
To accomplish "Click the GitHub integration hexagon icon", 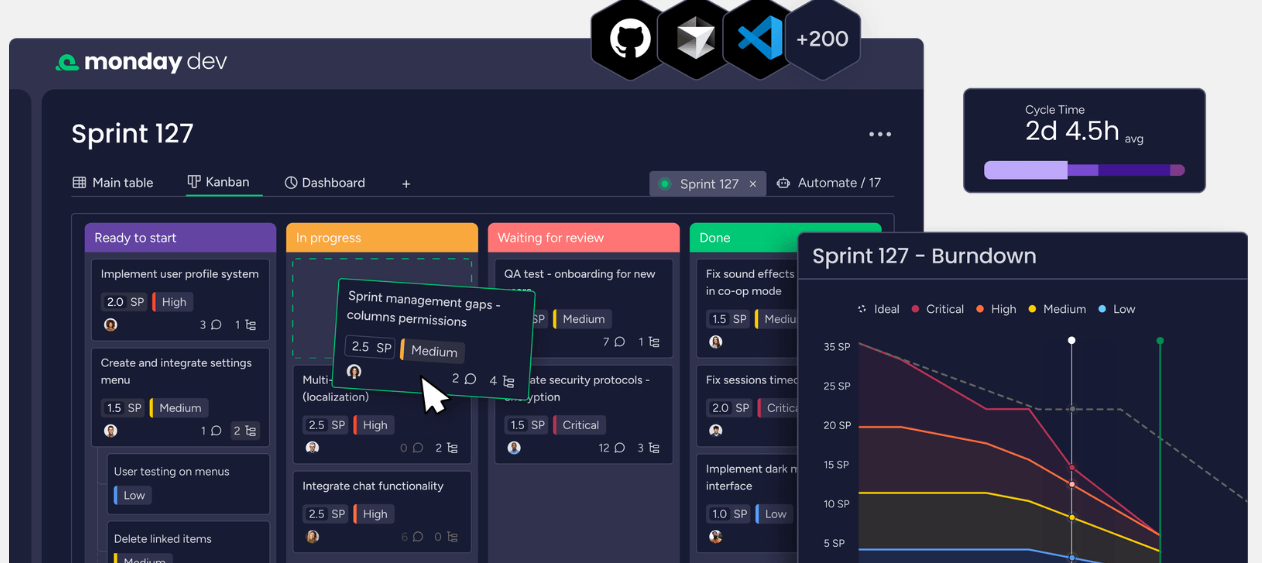I will pyautogui.click(x=629, y=40).
